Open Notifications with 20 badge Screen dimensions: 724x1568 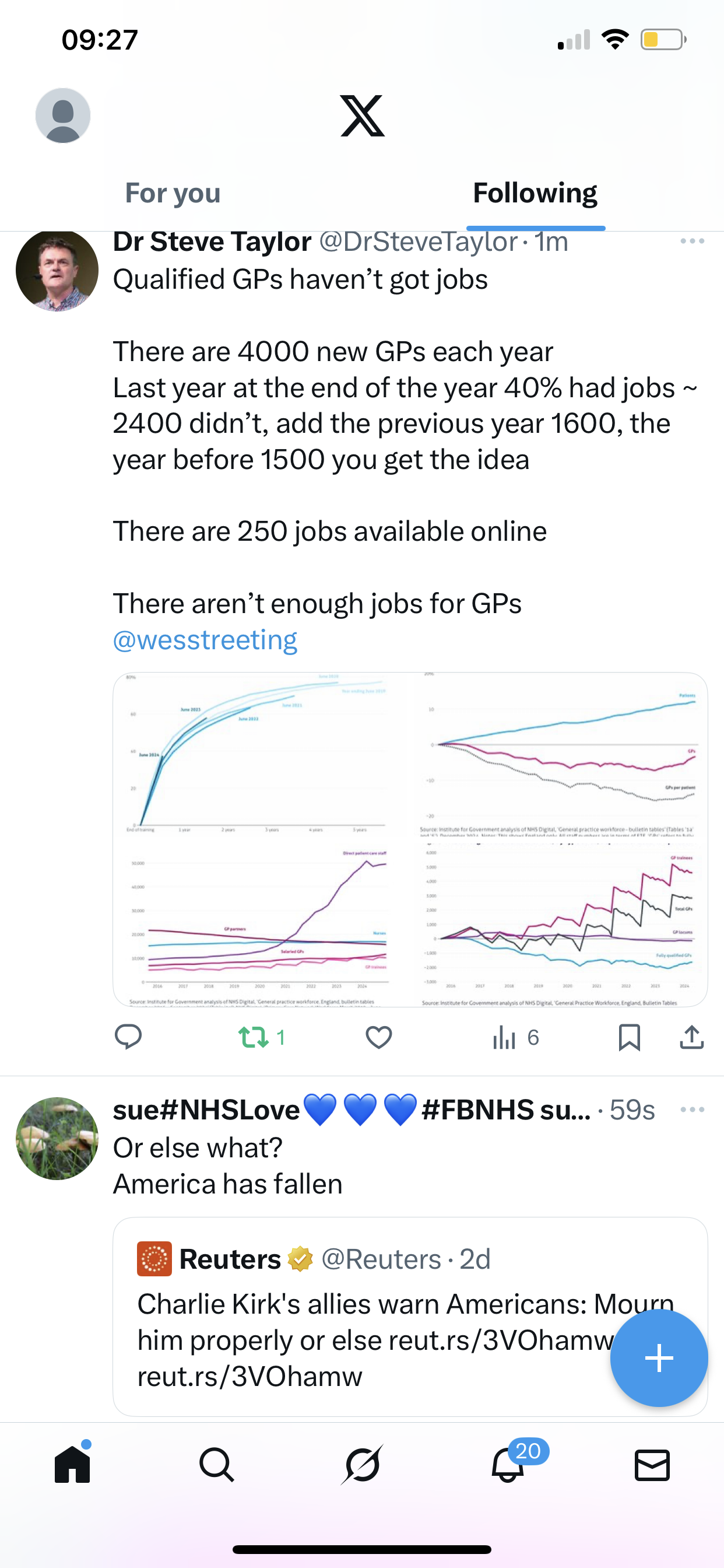point(508,1464)
